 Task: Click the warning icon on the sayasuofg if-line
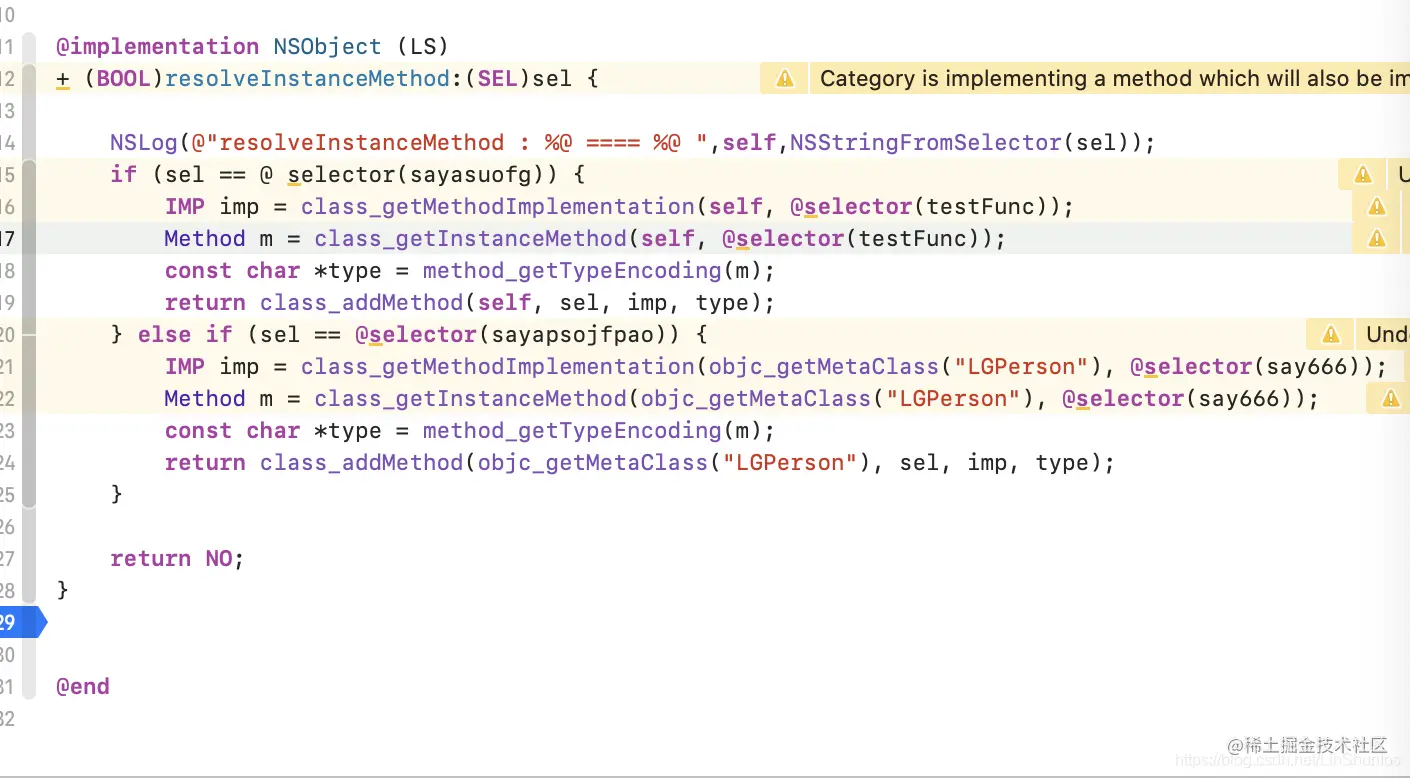[x=1363, y=175]
